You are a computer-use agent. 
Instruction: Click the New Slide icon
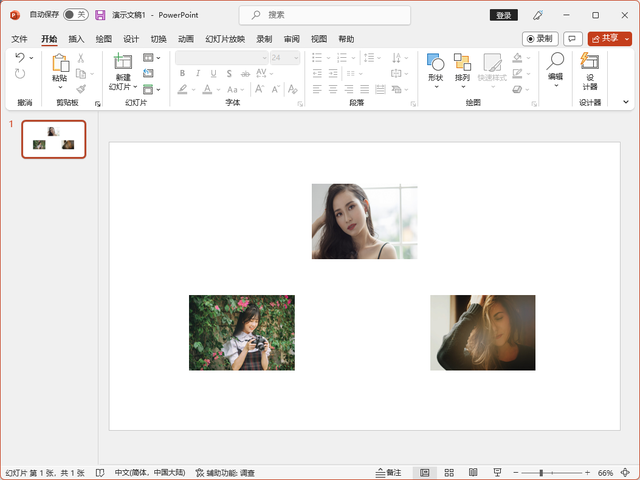(x=123, y=62)
